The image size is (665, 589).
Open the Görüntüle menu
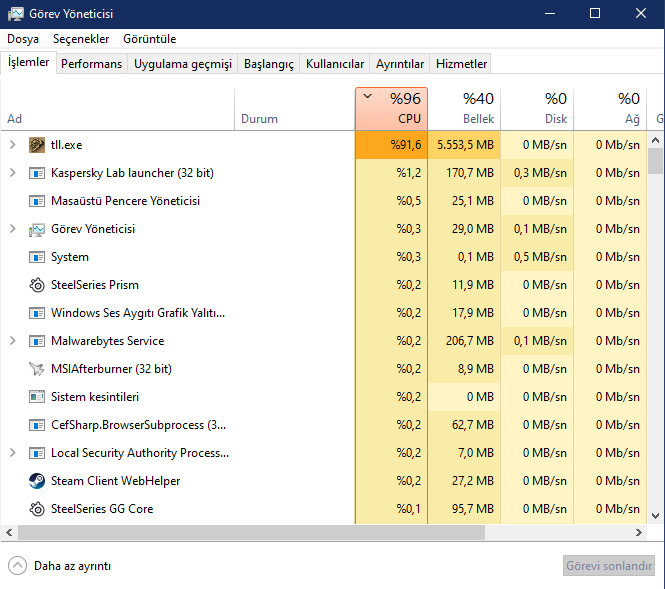pyautogui.click(x=150, y=39)
